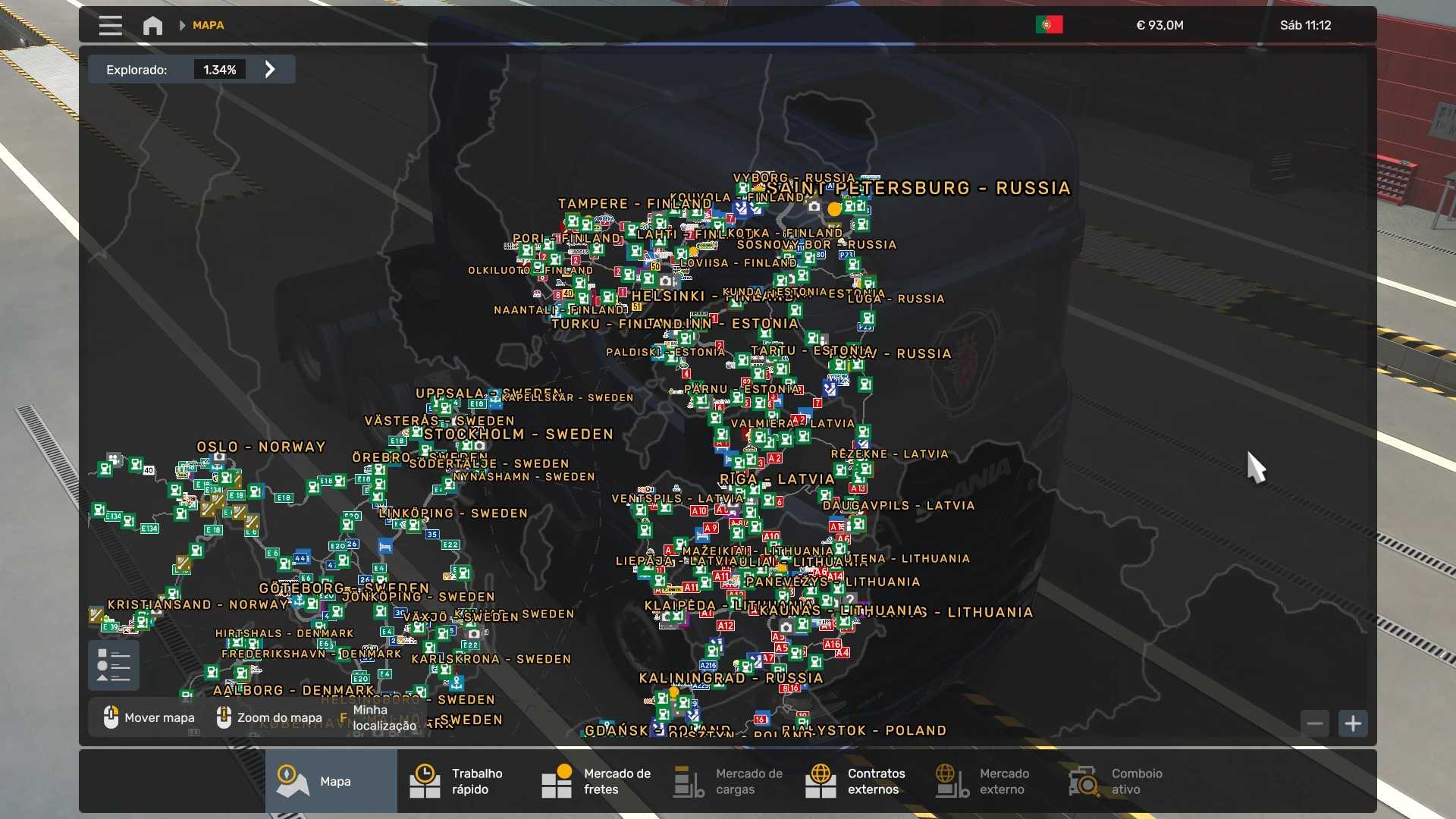
Task: Click the MAPA breadcrumb label
Action: point(208,26)
